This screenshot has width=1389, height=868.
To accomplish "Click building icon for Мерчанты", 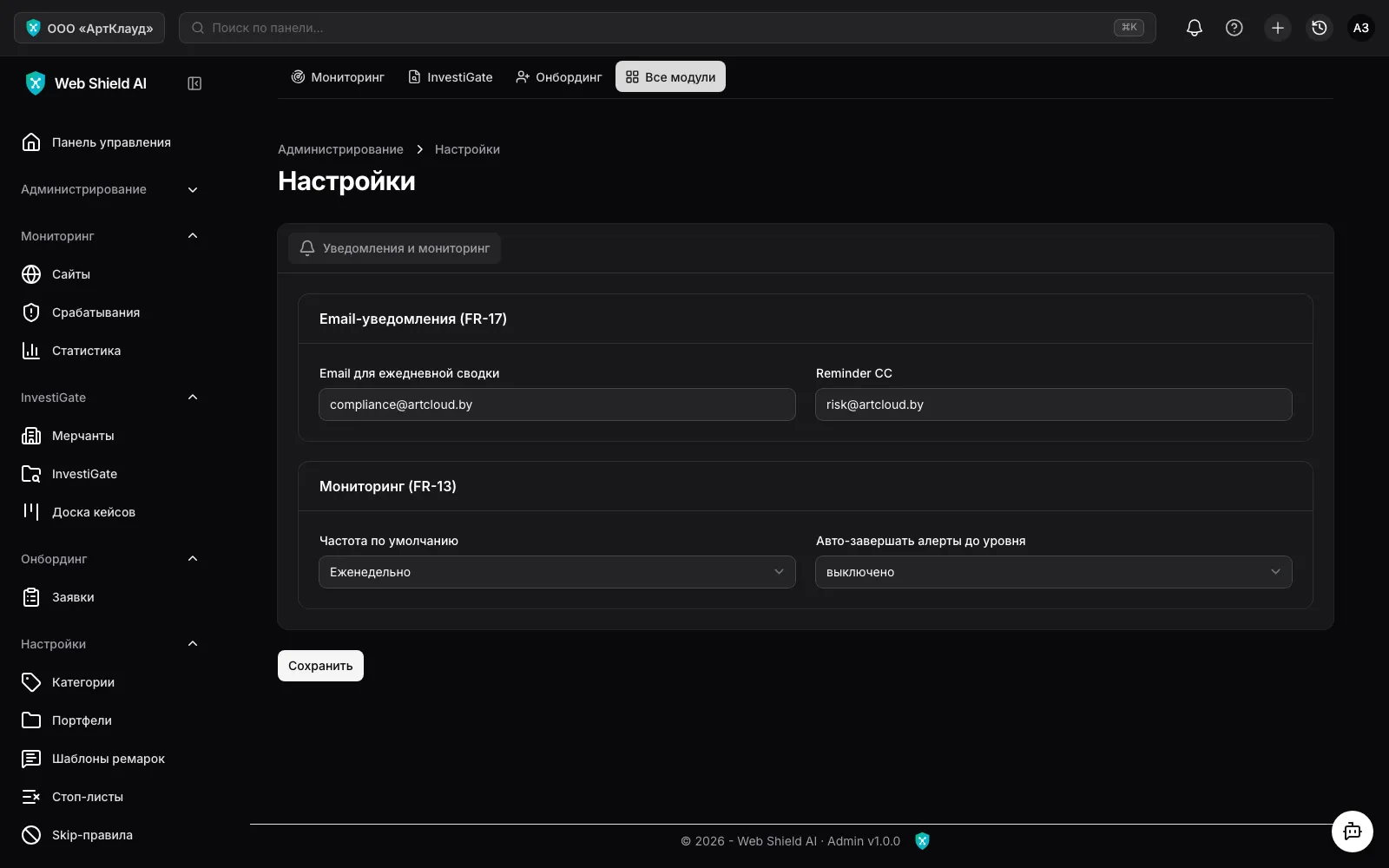I will (x=31, y=436).
